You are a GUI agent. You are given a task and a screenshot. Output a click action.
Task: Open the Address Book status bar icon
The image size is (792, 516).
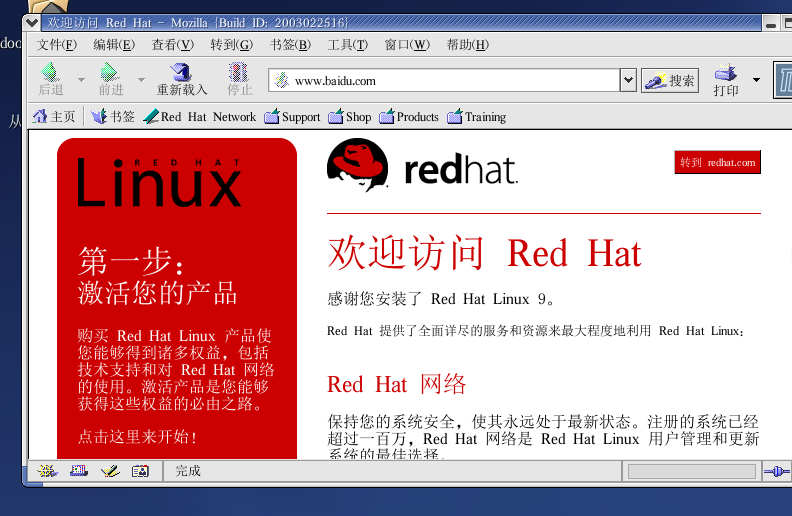point(140,471)
